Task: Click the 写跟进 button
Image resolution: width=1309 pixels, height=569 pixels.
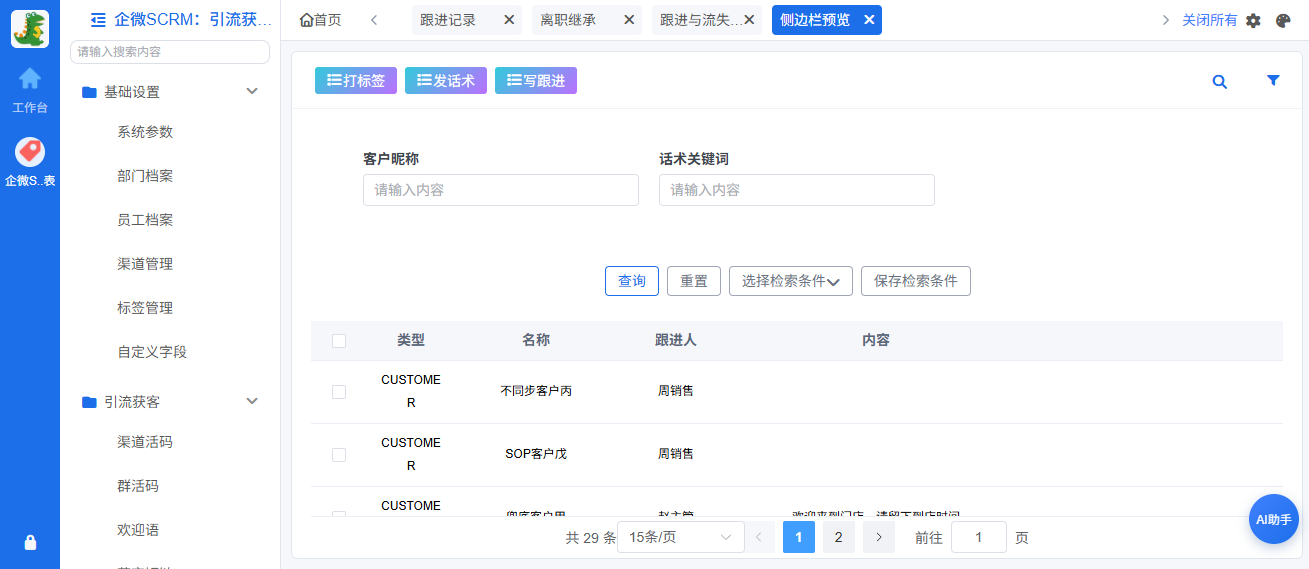Action: pyautogui.click(x=536, y=81)
